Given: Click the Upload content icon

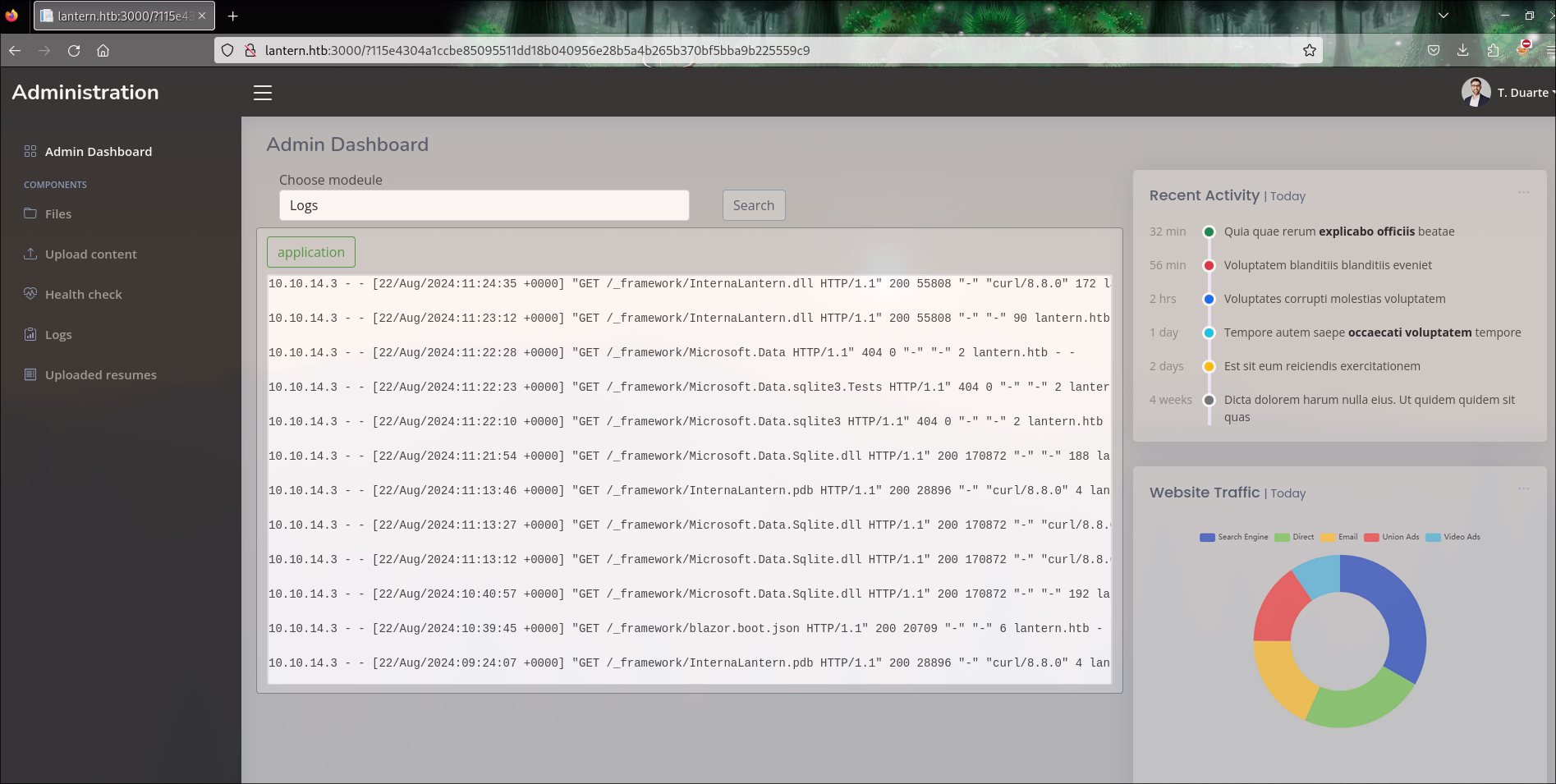Looking at the screenshot, I should (x=30, y=254).
